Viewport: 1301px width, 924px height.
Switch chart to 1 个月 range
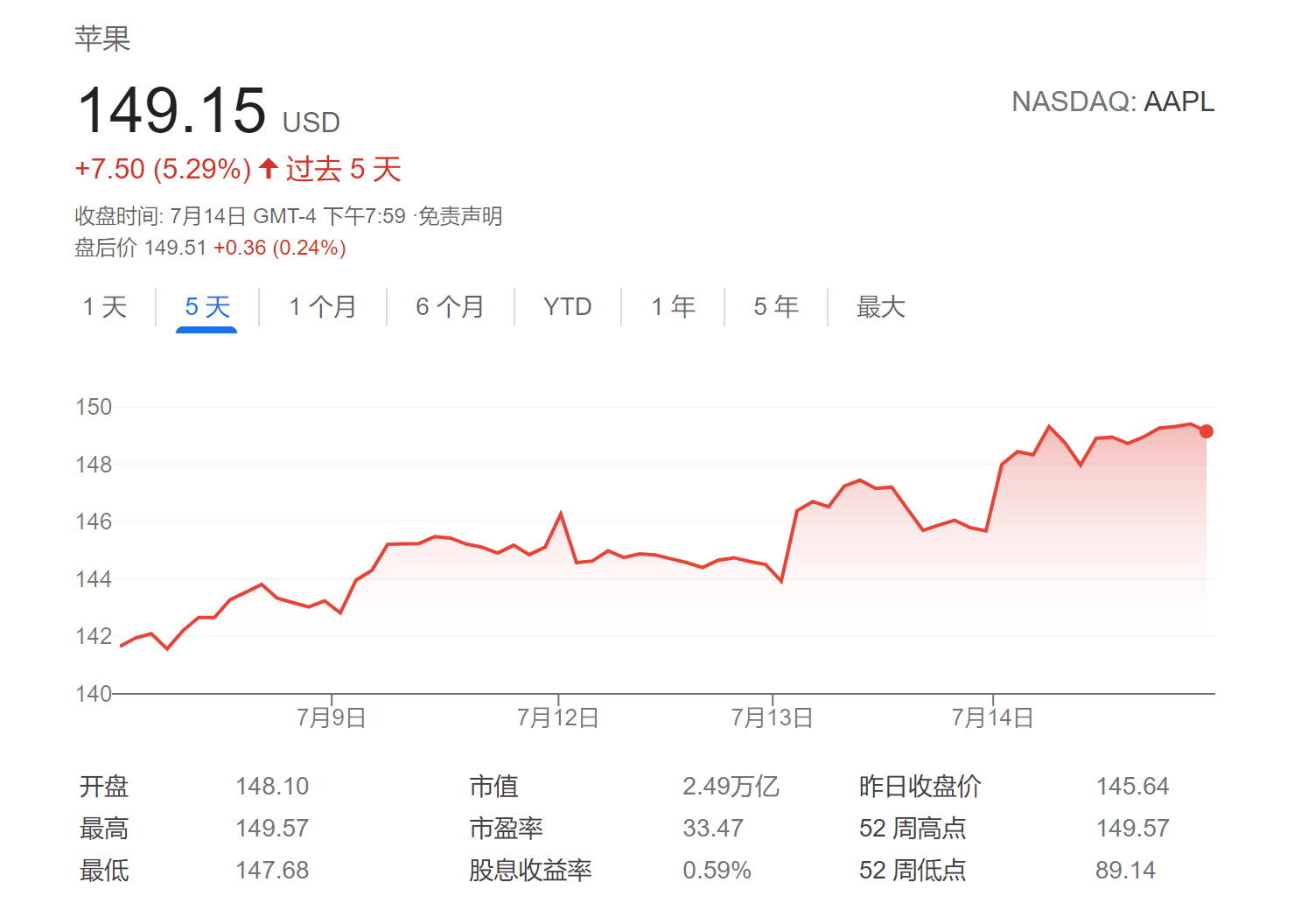tap(323, 307)
